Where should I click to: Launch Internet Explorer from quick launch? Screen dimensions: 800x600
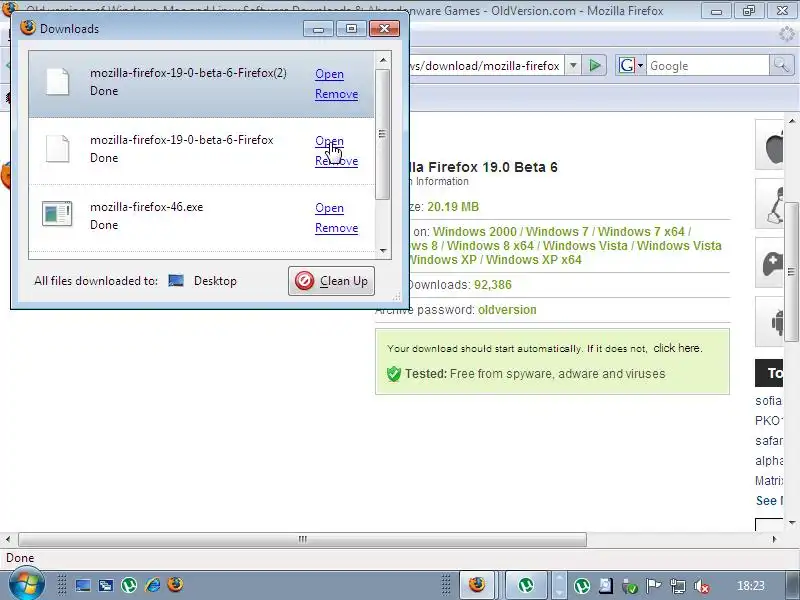(152, 585)
